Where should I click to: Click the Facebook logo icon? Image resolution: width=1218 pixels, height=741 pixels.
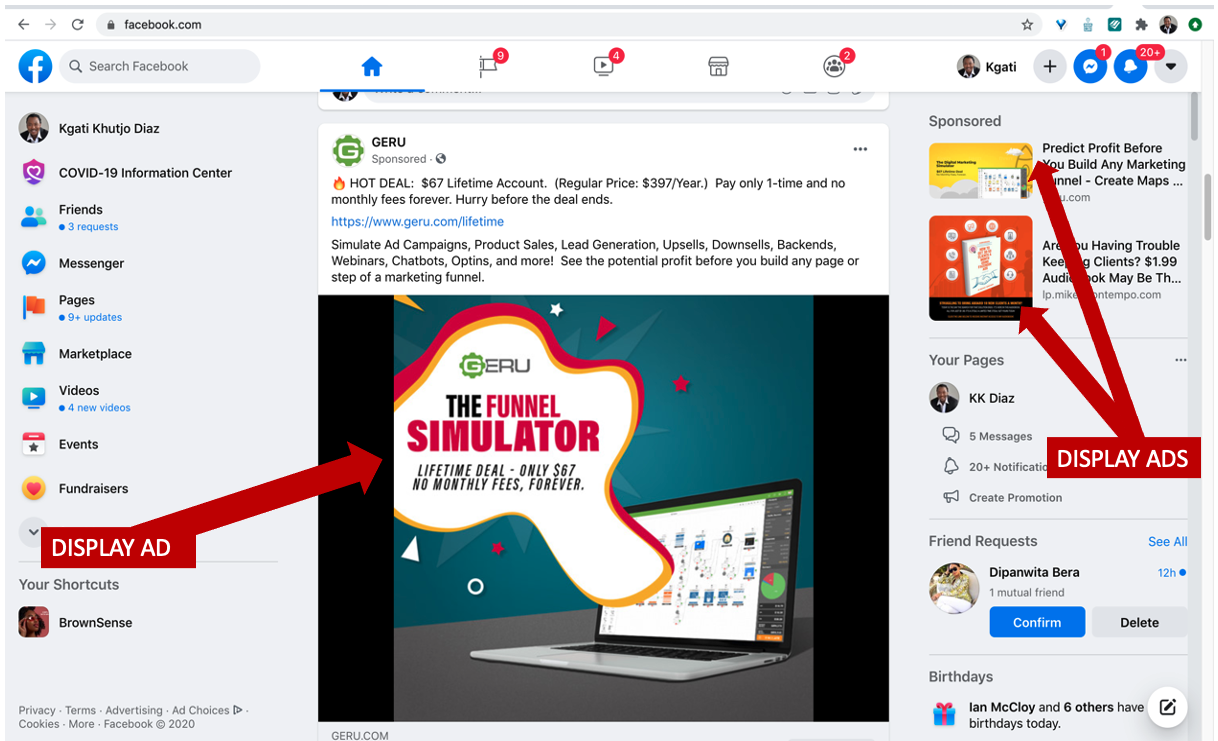pyautogui.click(x=34, y=66)
